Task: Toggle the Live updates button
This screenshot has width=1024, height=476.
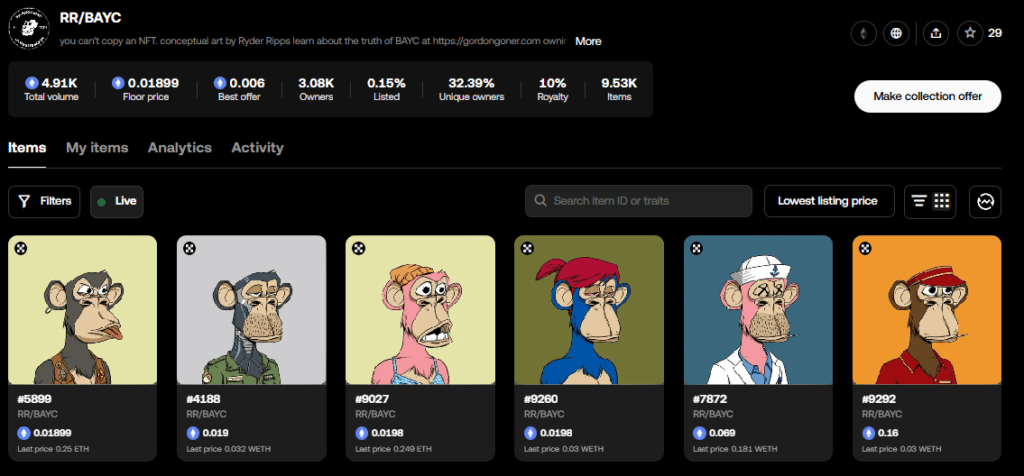Action: click(x=117, y=201)
